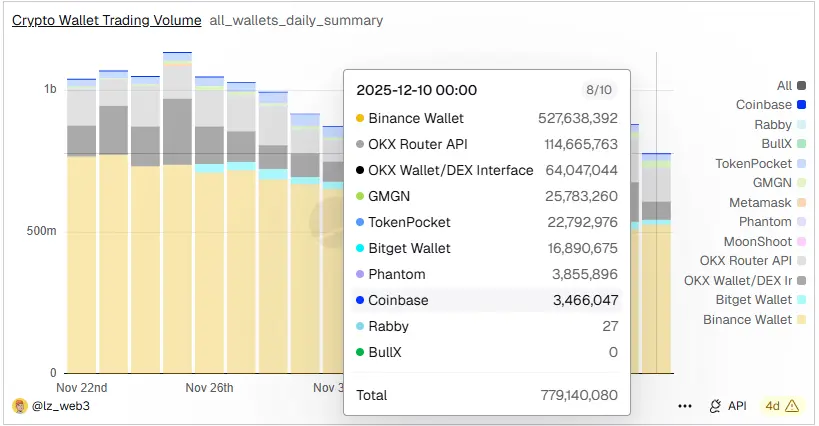Select the Binance Wallet row in tooltip
This screenshot has height=426, width=819.
tap(486, 118)
